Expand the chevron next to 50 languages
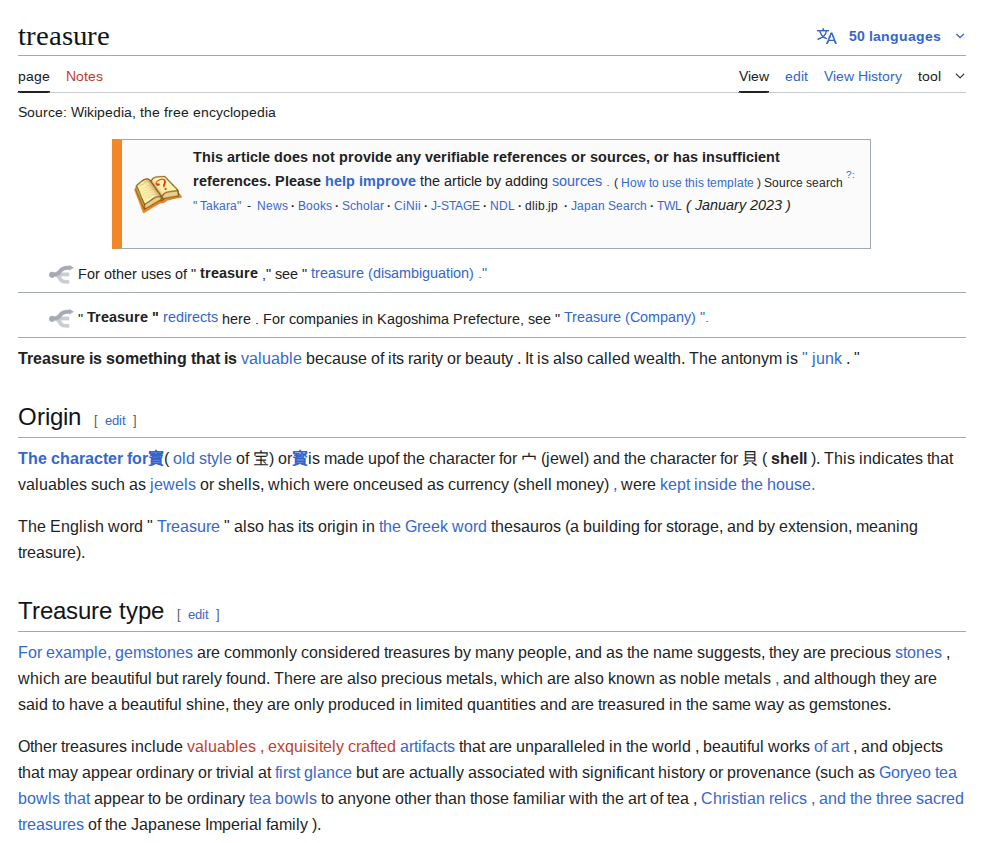Image resolution: width=986 pixels, height=843 pixels. (x=960, y=36)
